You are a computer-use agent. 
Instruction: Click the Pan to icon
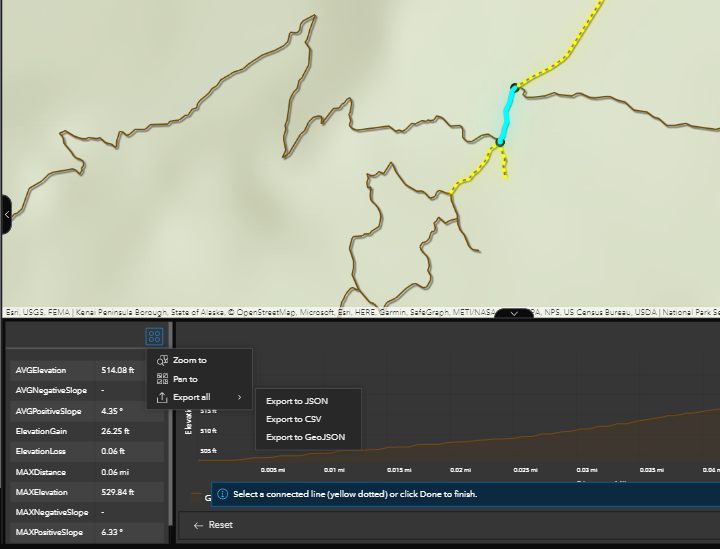[162, 379]
